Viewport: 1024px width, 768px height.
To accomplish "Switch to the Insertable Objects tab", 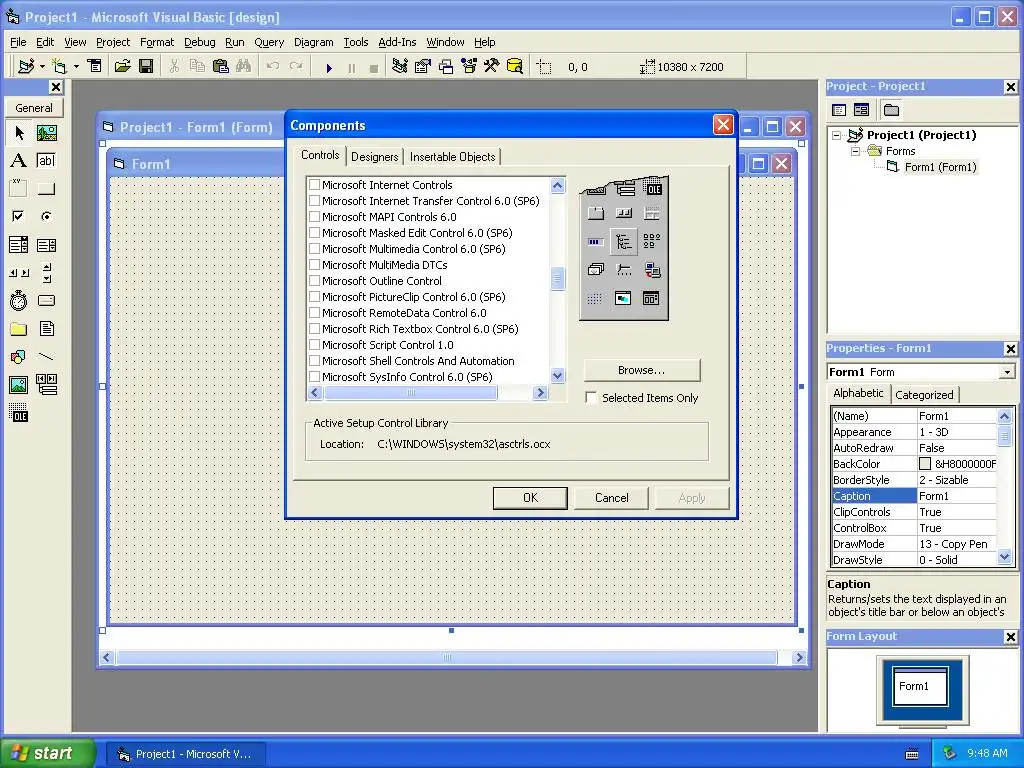I will [x=453, y=157].
